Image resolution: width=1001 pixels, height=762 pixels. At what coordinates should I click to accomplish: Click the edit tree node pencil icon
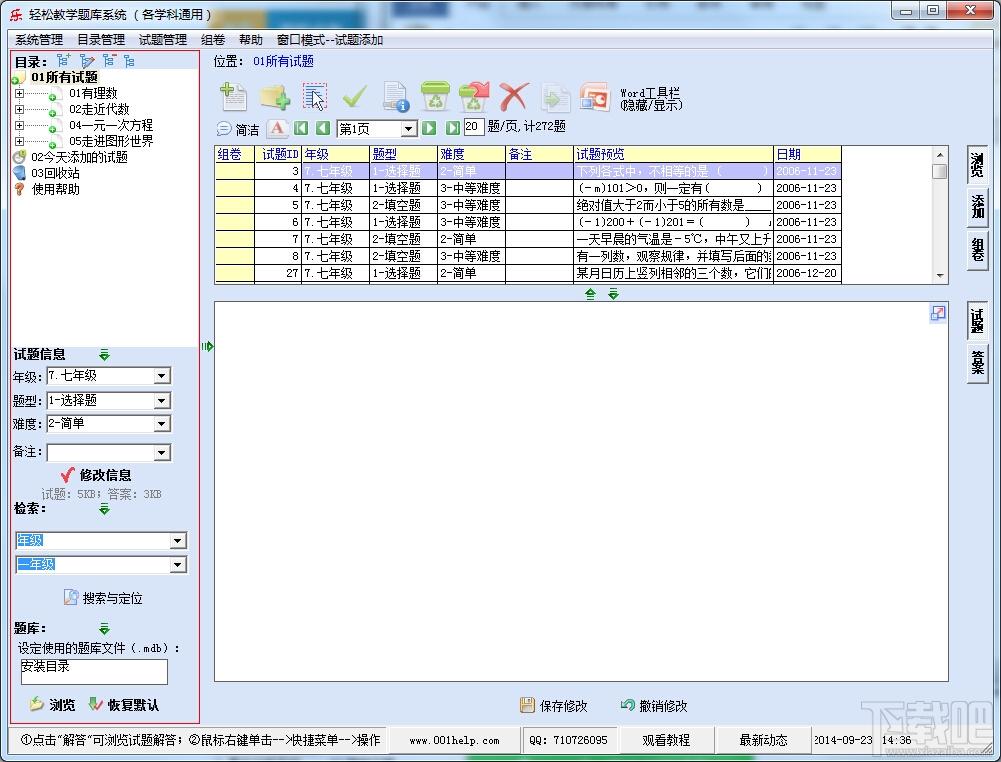[87, 61]
